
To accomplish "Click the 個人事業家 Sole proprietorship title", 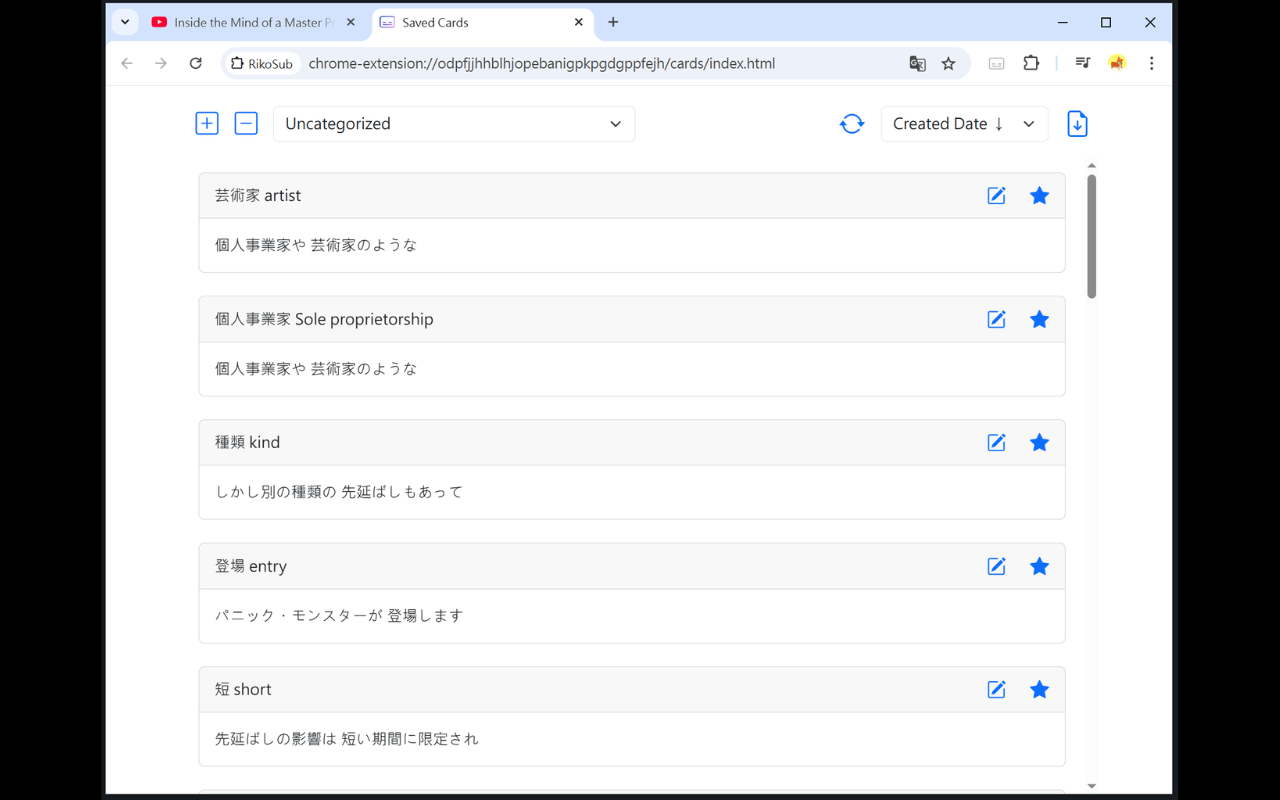I will (x=324, y=319).
